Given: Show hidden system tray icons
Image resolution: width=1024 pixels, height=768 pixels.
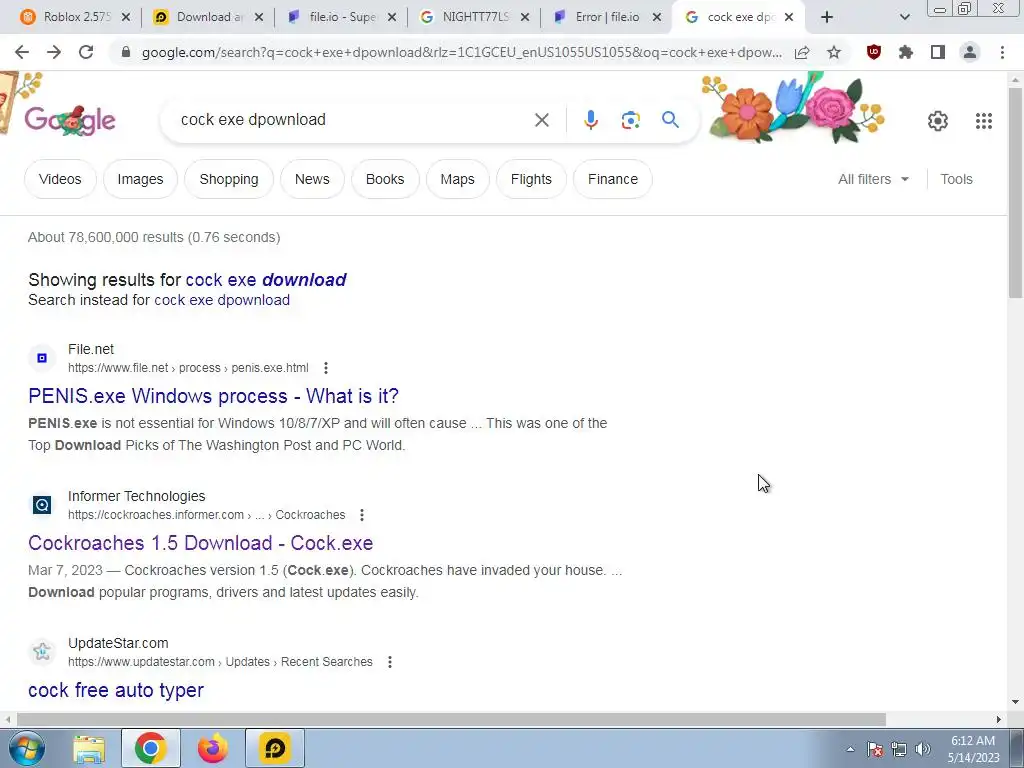Looking at the screenshot, I should click(x=850, y=750).
